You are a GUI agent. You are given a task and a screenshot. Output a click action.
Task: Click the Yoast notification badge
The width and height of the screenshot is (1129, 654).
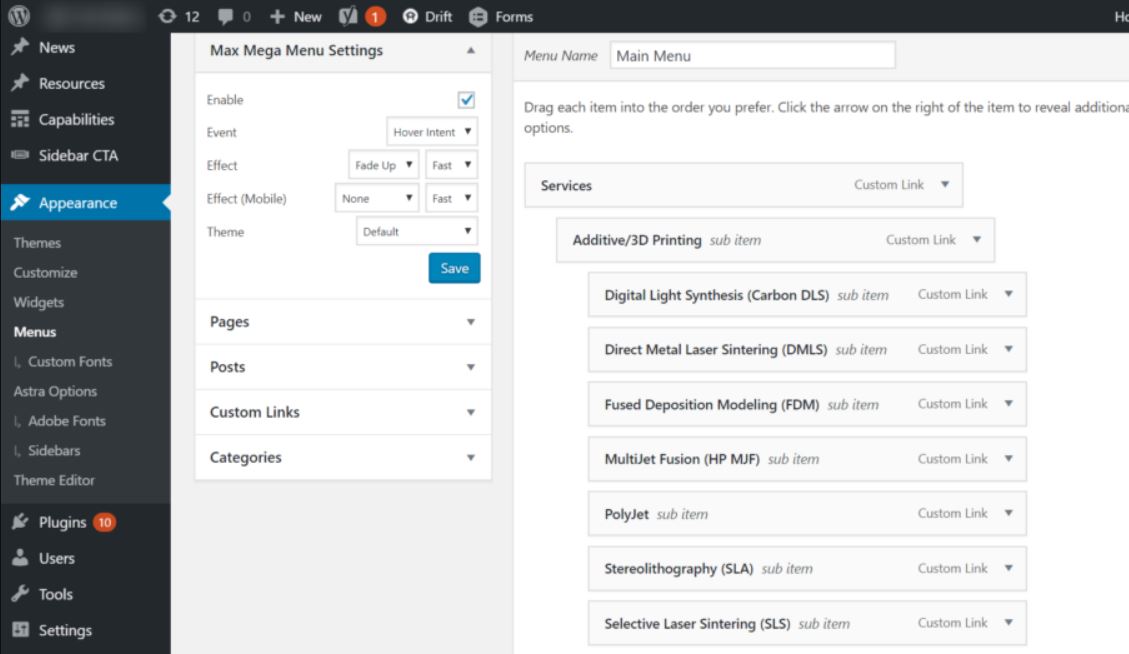coord(375,17)
